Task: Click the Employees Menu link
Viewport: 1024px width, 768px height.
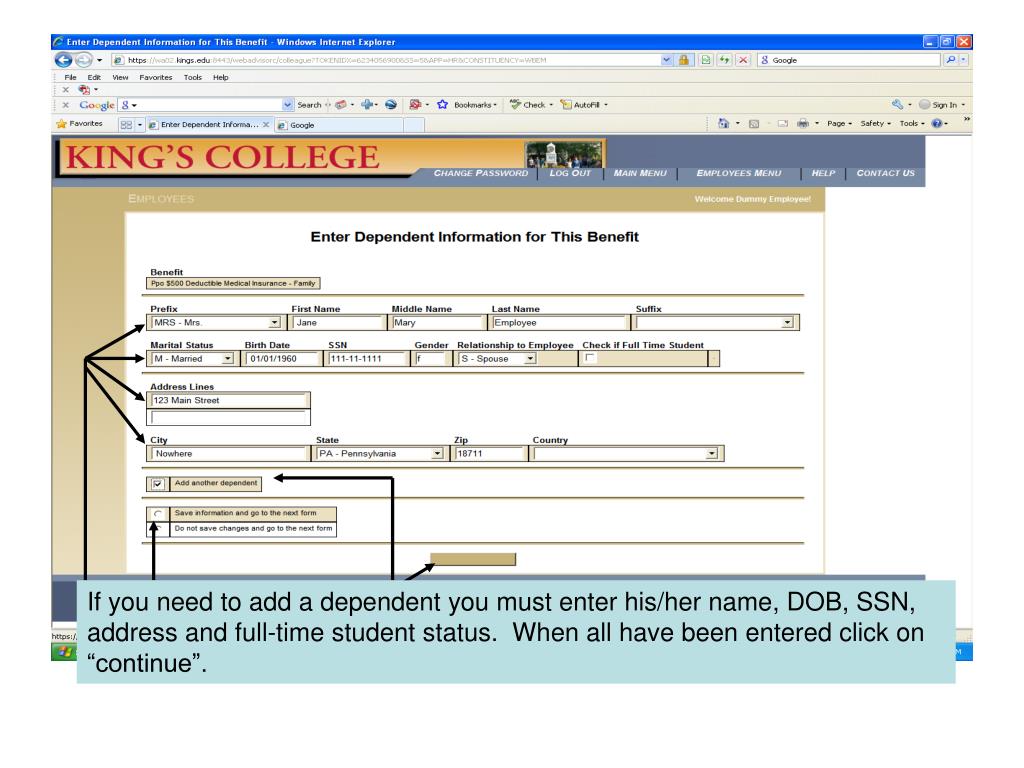Action: click(x=739, y=173)
